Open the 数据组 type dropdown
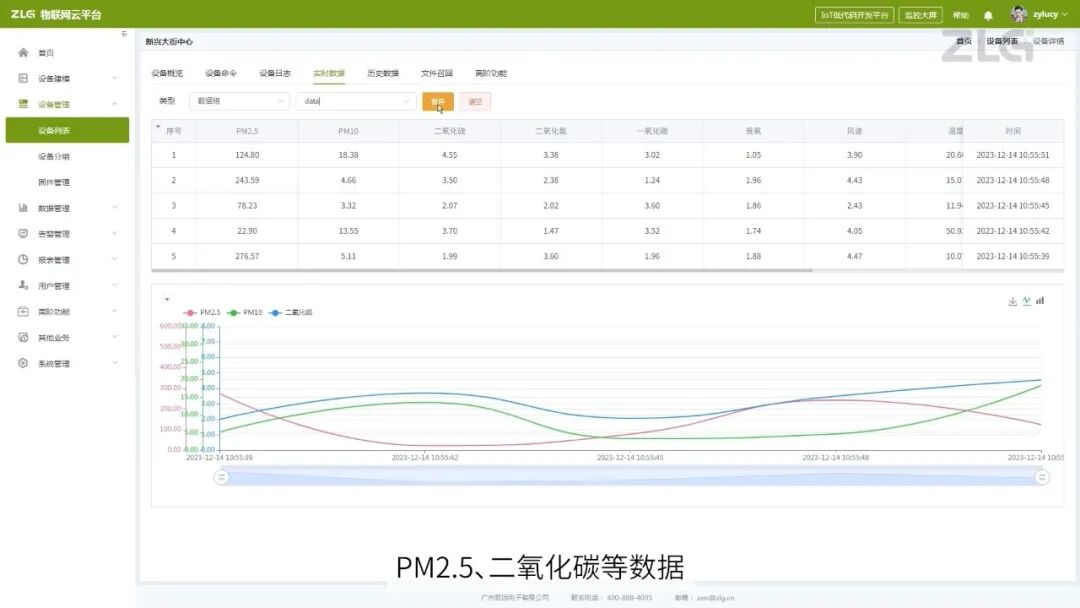 coord(239,101)
